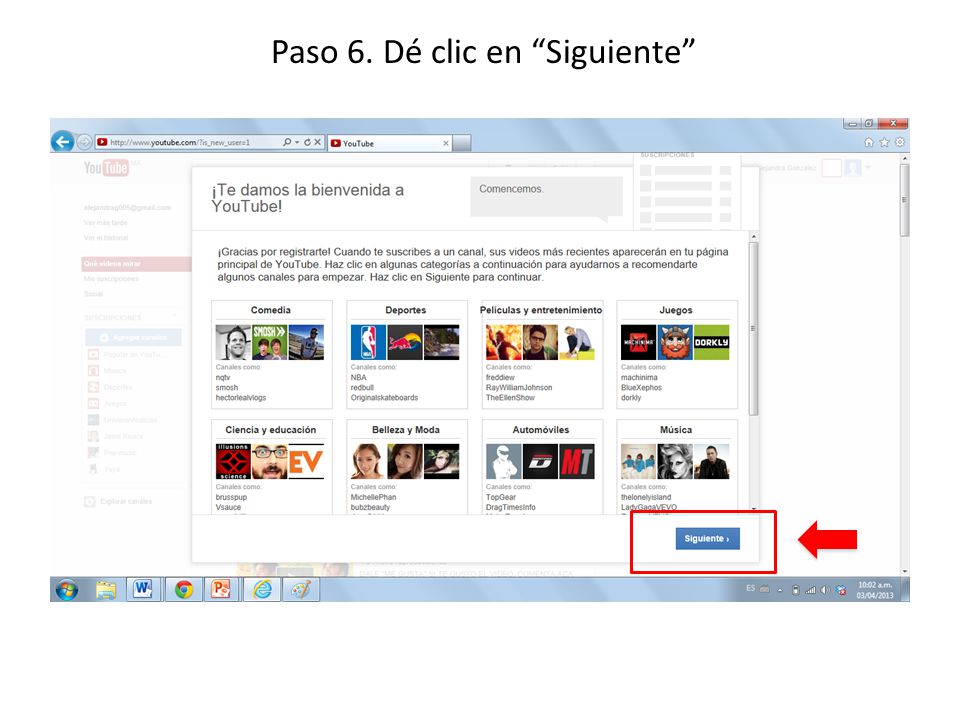Select the Películas y entretenimiento heading

click(541, 310)
